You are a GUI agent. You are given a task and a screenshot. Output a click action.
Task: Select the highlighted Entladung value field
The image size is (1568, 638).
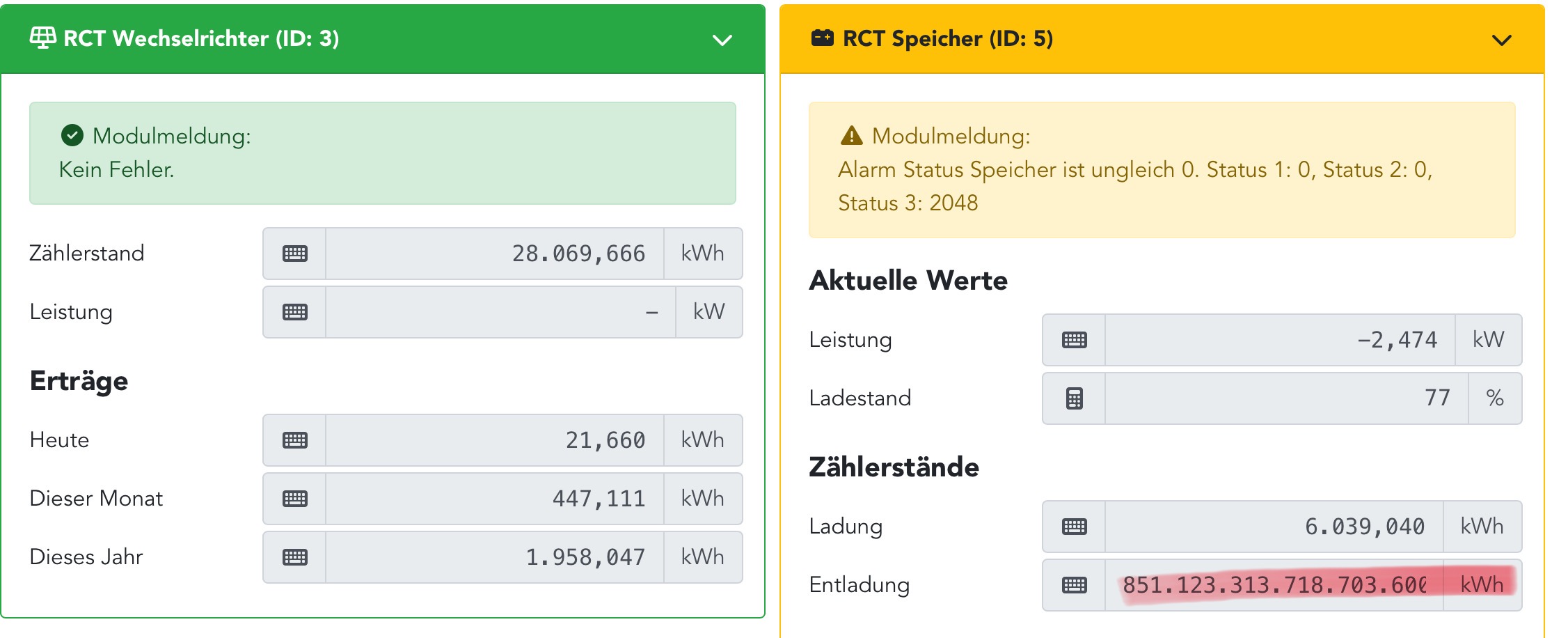click(1274, 585)
